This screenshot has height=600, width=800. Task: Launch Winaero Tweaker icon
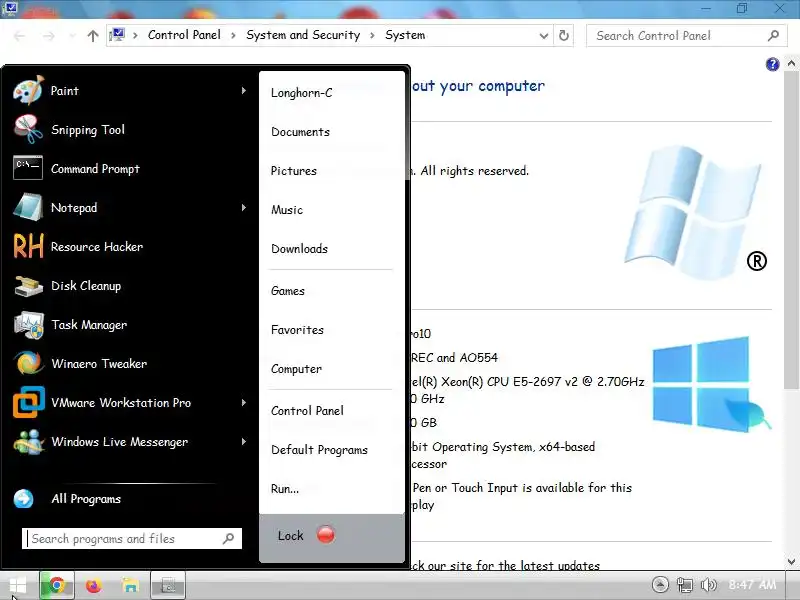(x=28, y=363)
